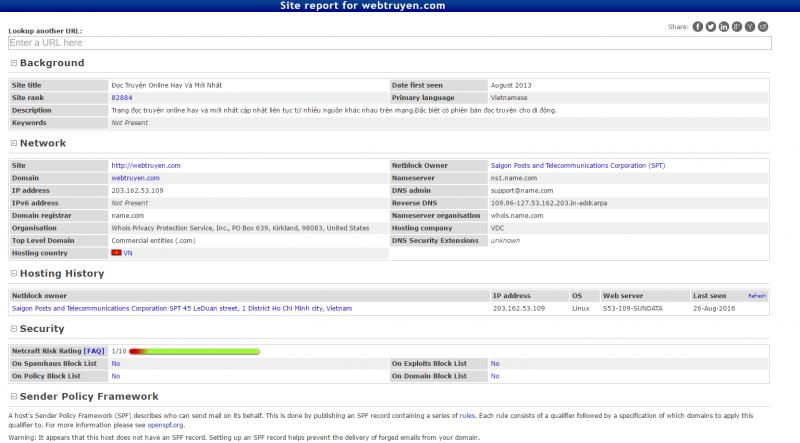Focus the 'Enter a URL here' field

click(x=390, y=43)
